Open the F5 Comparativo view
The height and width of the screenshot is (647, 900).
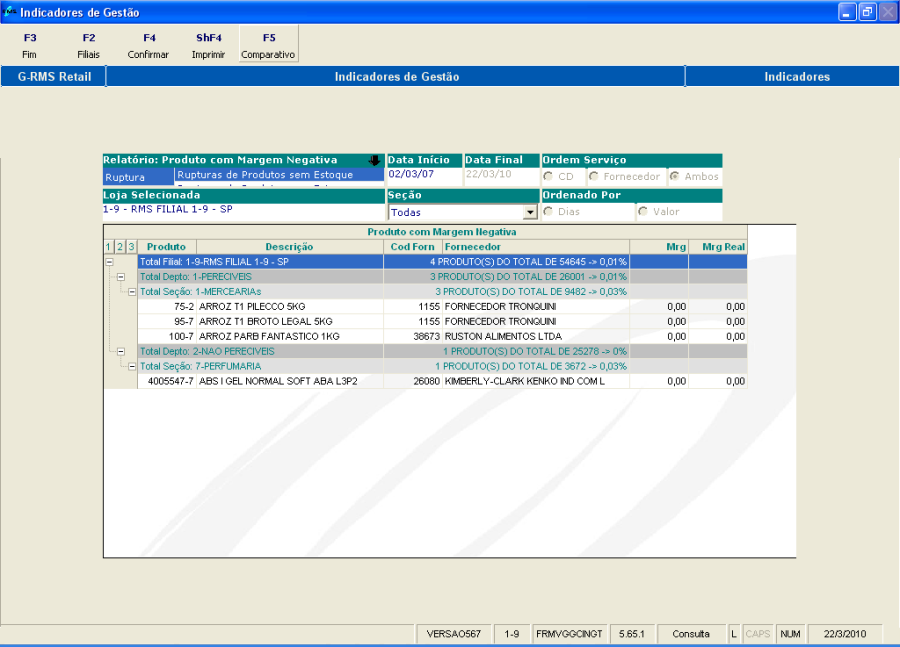point(269,44)
